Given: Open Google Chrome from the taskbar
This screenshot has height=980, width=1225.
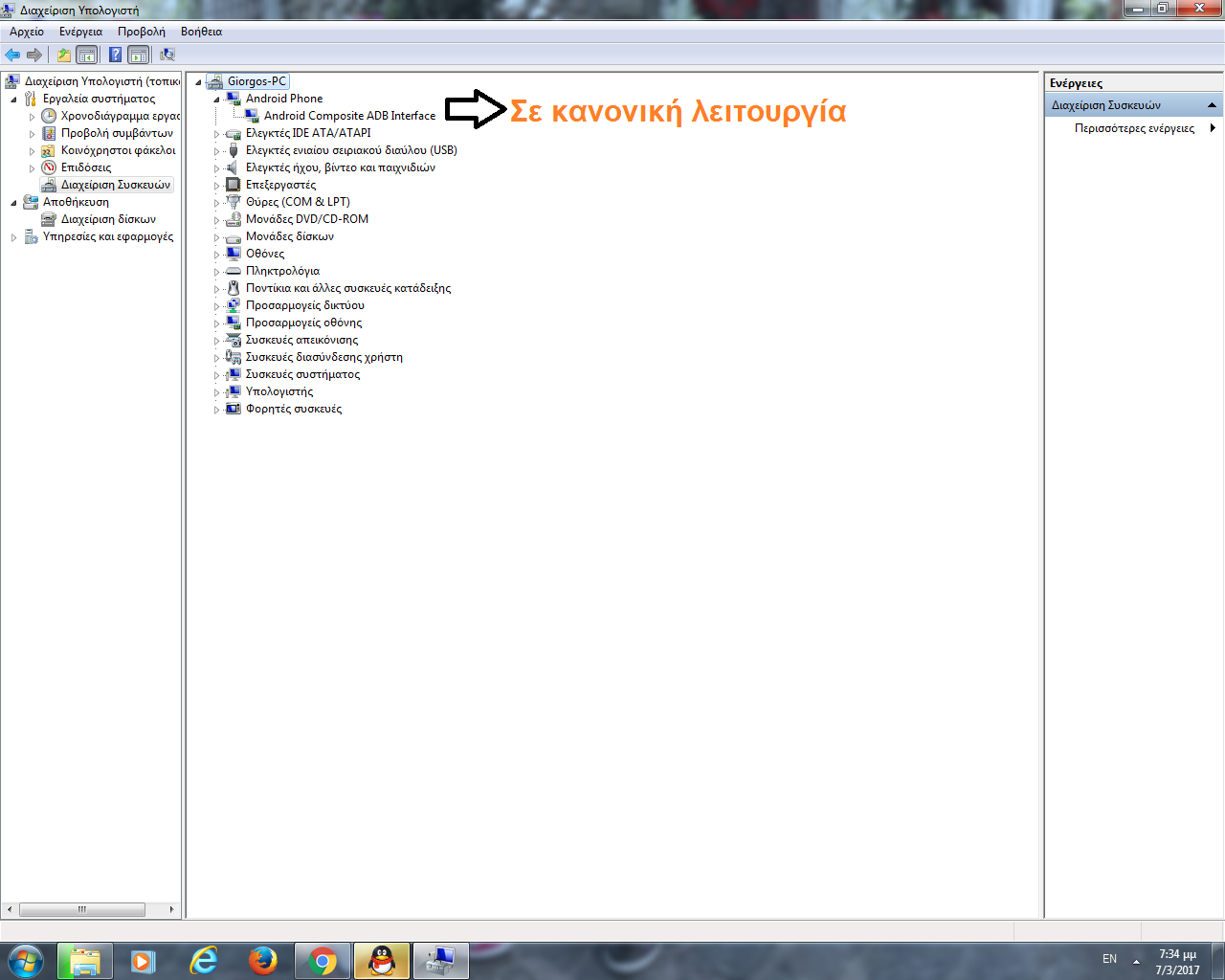Looking at the screenshot, I should pos(323,960).
